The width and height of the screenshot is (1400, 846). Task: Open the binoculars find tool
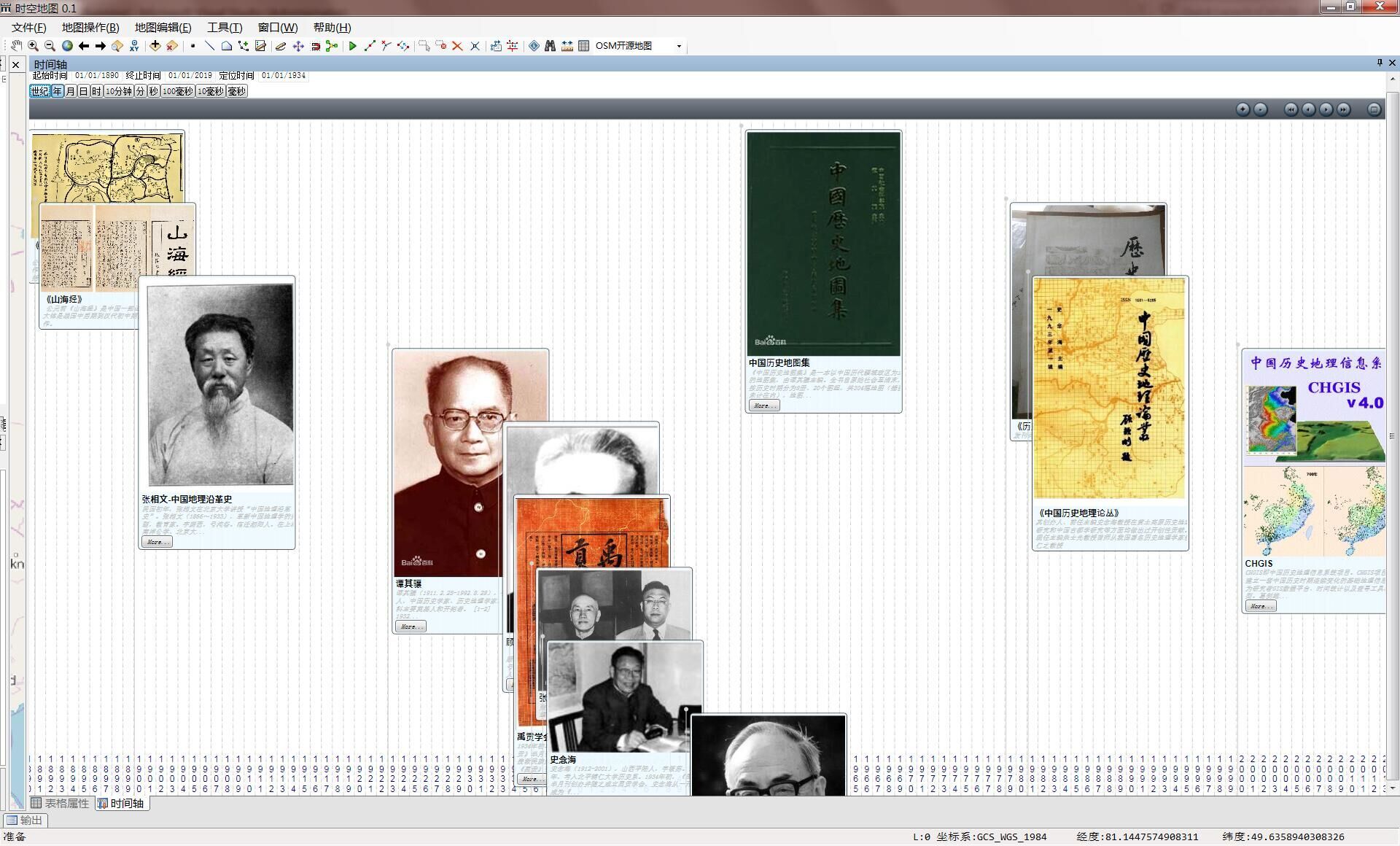[x=550, y=46]
